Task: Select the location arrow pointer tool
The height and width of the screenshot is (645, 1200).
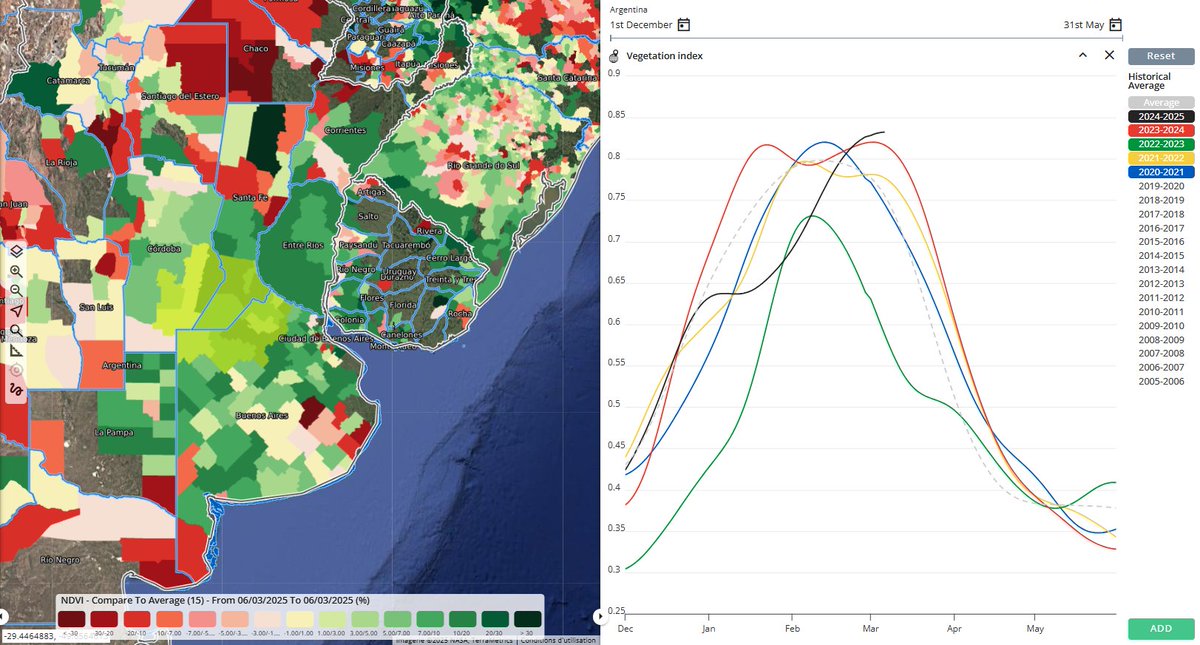Action: (16, 311)
